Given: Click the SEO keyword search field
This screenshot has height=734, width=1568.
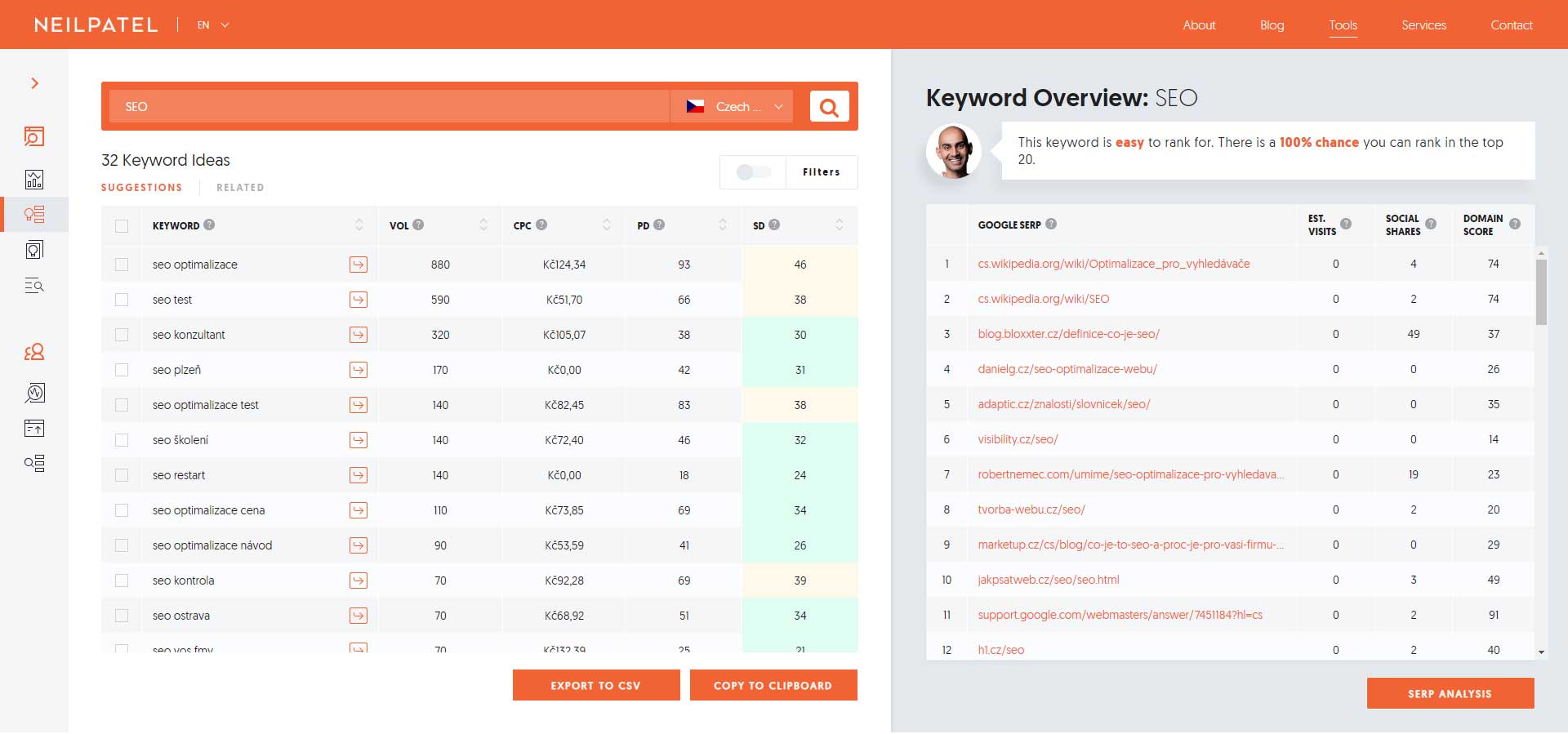Looking at the screenshot, I should click(390, 107).
